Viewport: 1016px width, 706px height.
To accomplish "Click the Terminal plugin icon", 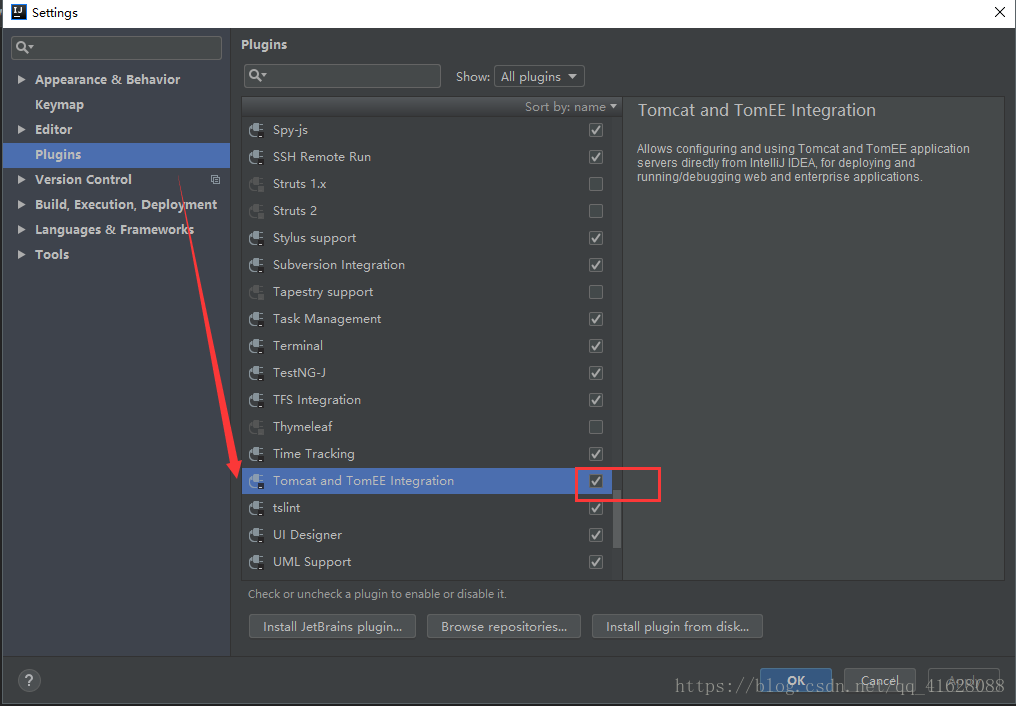I will [257, 347].
